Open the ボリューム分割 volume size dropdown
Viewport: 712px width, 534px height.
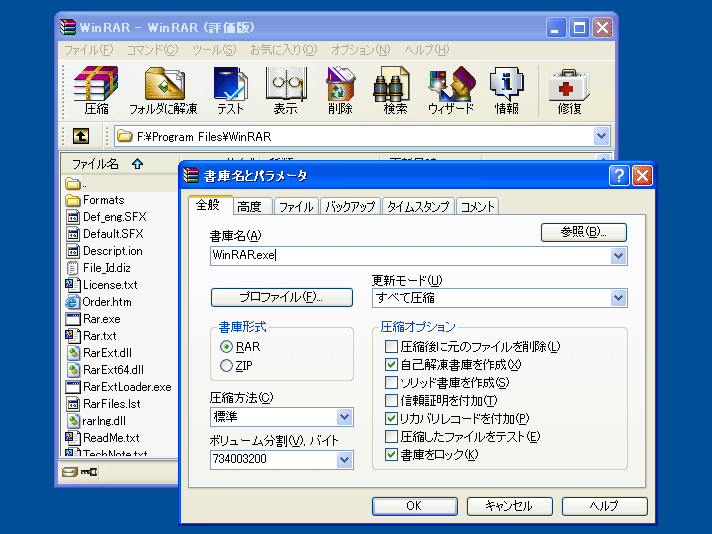click(344, 460)
